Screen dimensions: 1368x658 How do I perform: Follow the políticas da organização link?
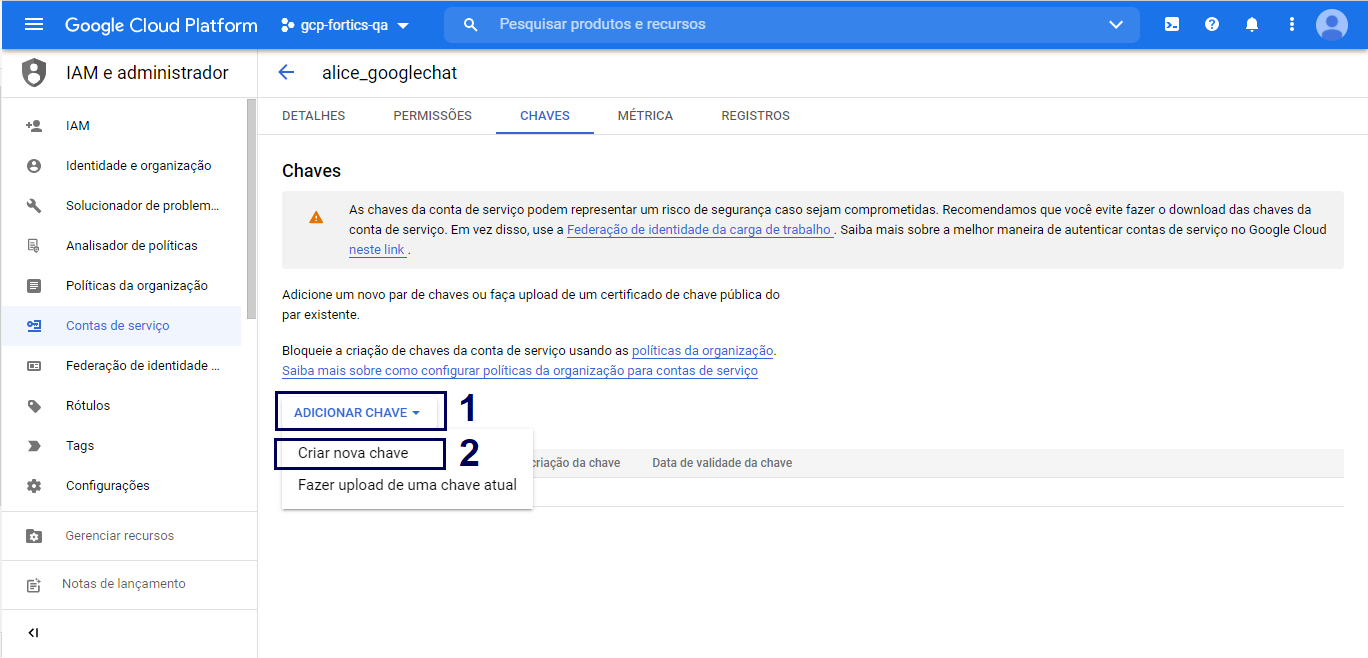[703, 351]
